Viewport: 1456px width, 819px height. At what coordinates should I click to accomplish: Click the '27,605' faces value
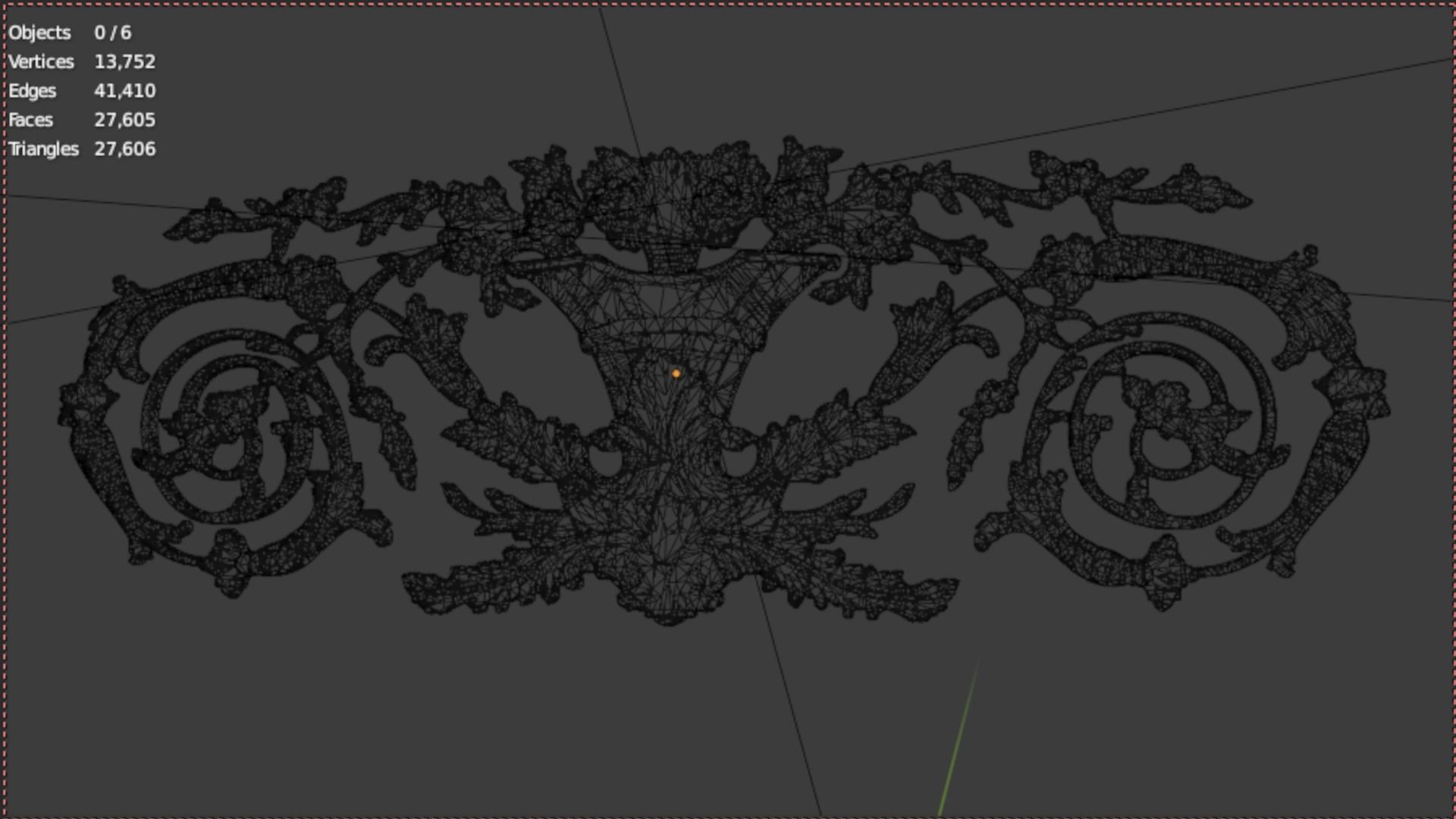coord(125,120)
